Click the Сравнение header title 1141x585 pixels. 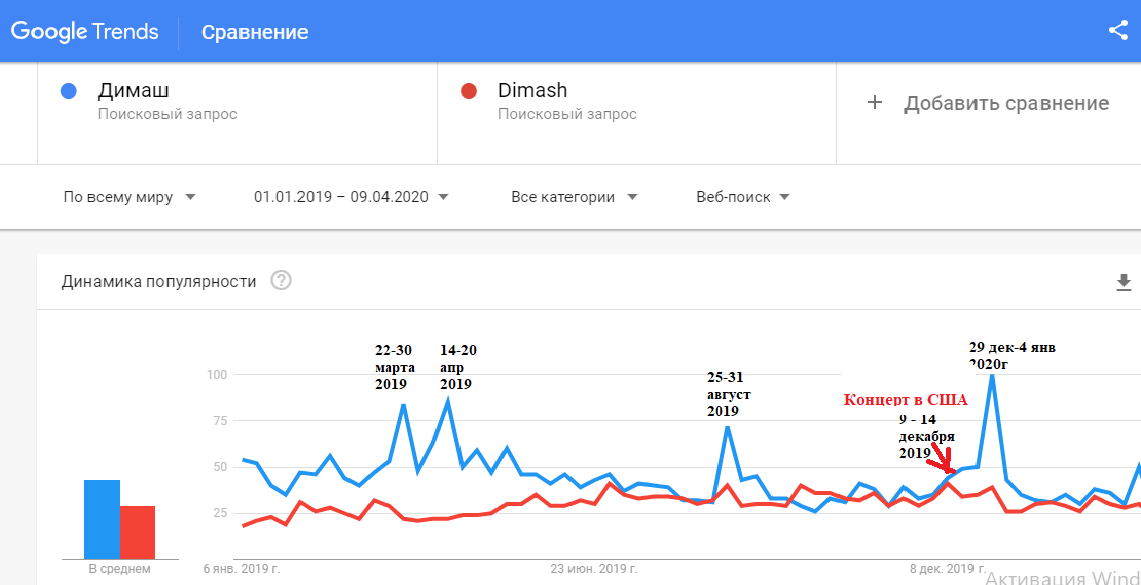click(x=255, y=33)
